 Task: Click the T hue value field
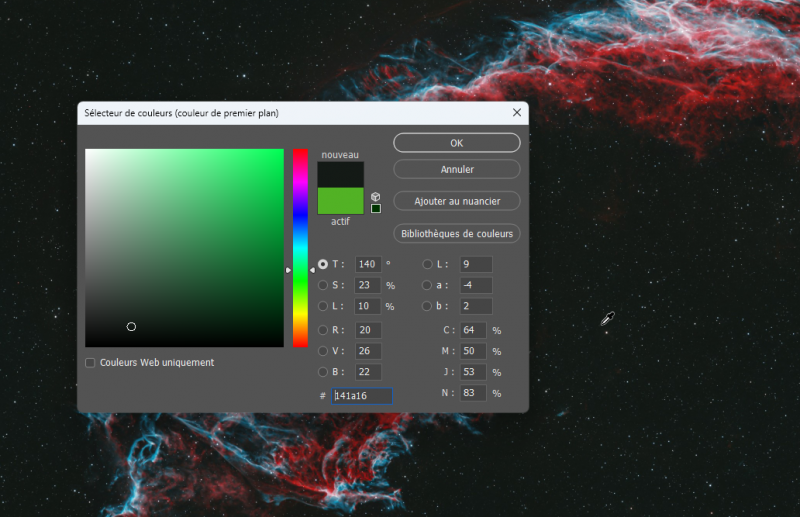coord(368,264)
